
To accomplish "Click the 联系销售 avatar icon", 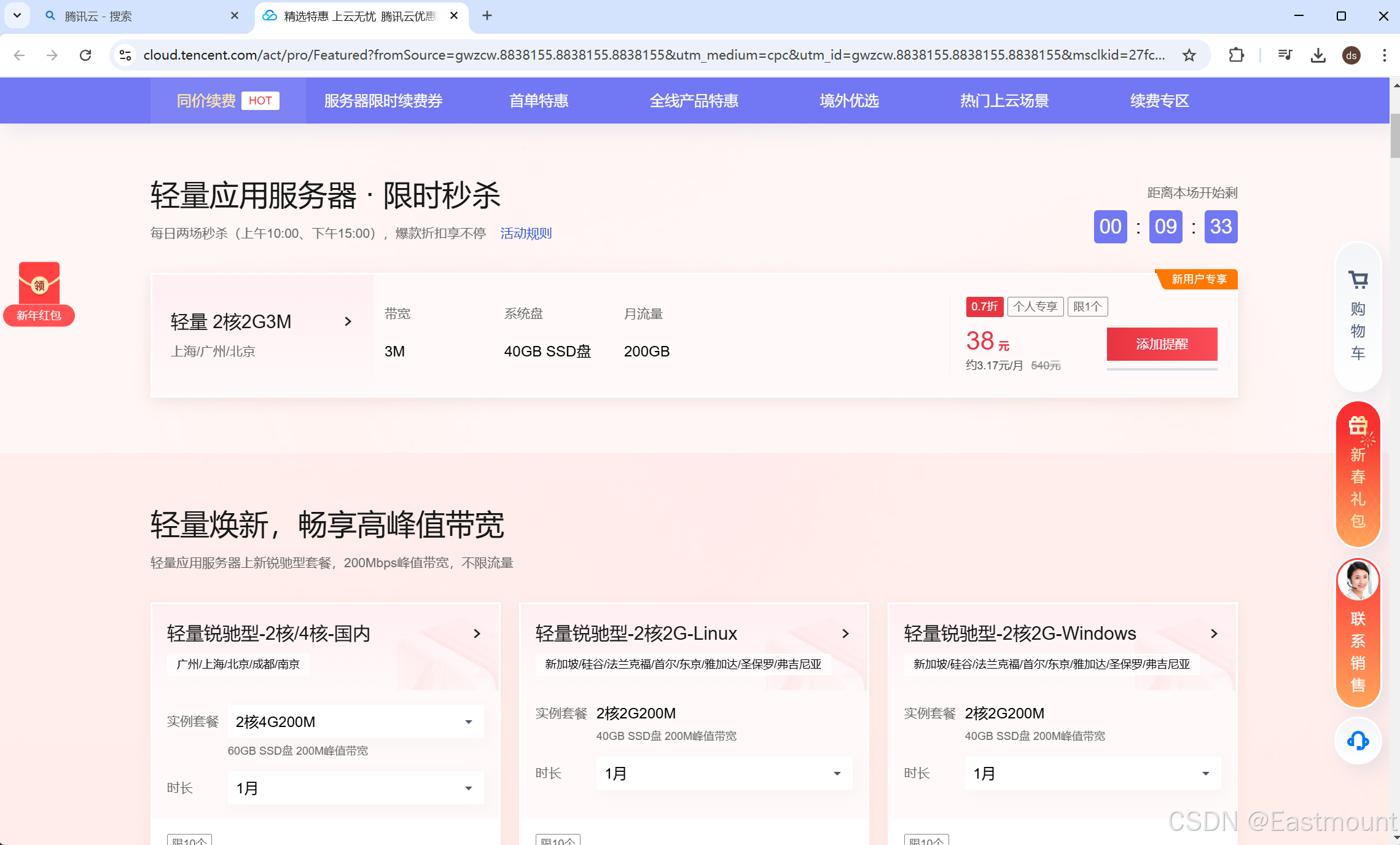I will (1358, 580).
